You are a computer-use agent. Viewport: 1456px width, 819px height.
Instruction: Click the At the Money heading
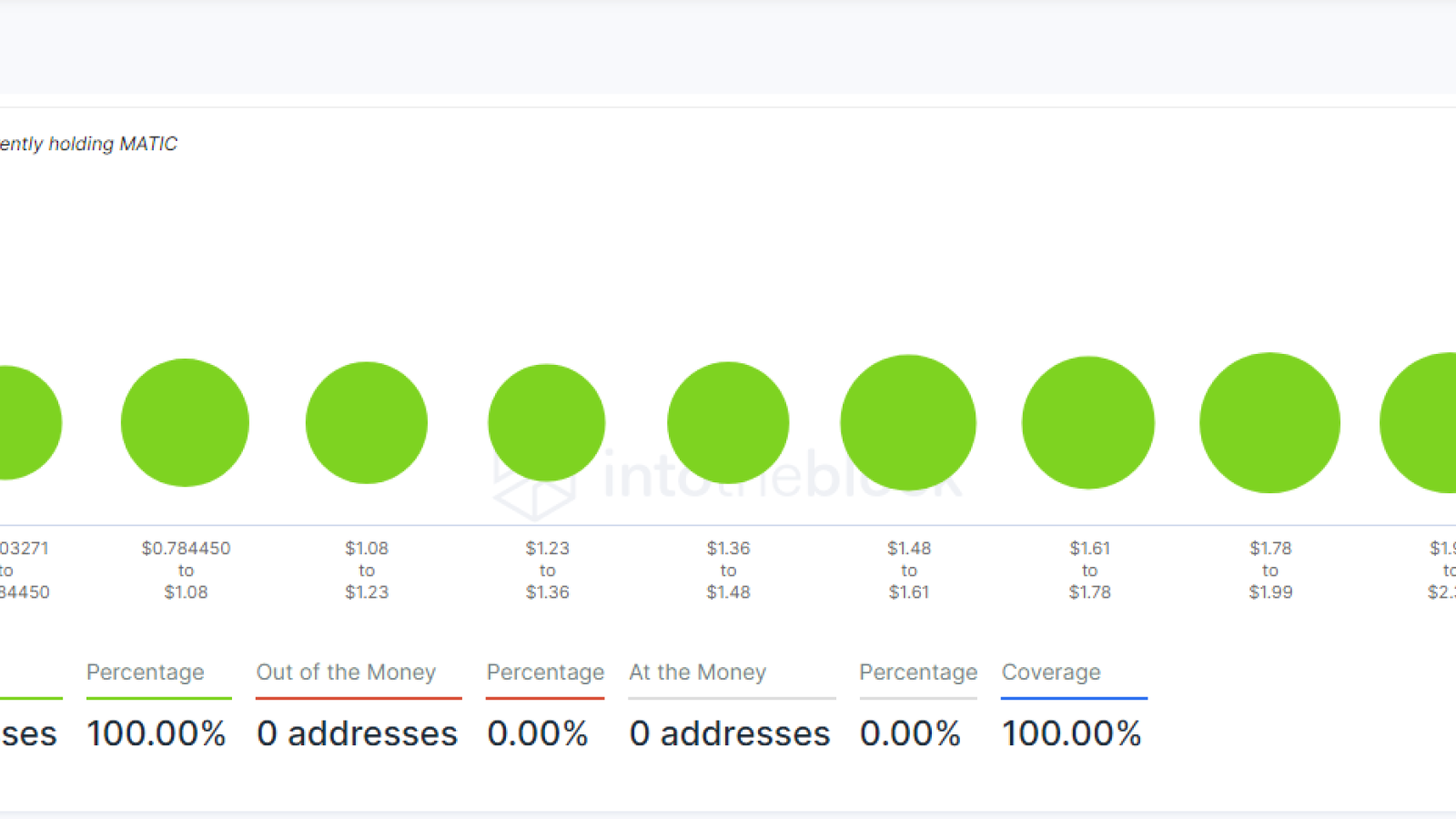(697, 672)
